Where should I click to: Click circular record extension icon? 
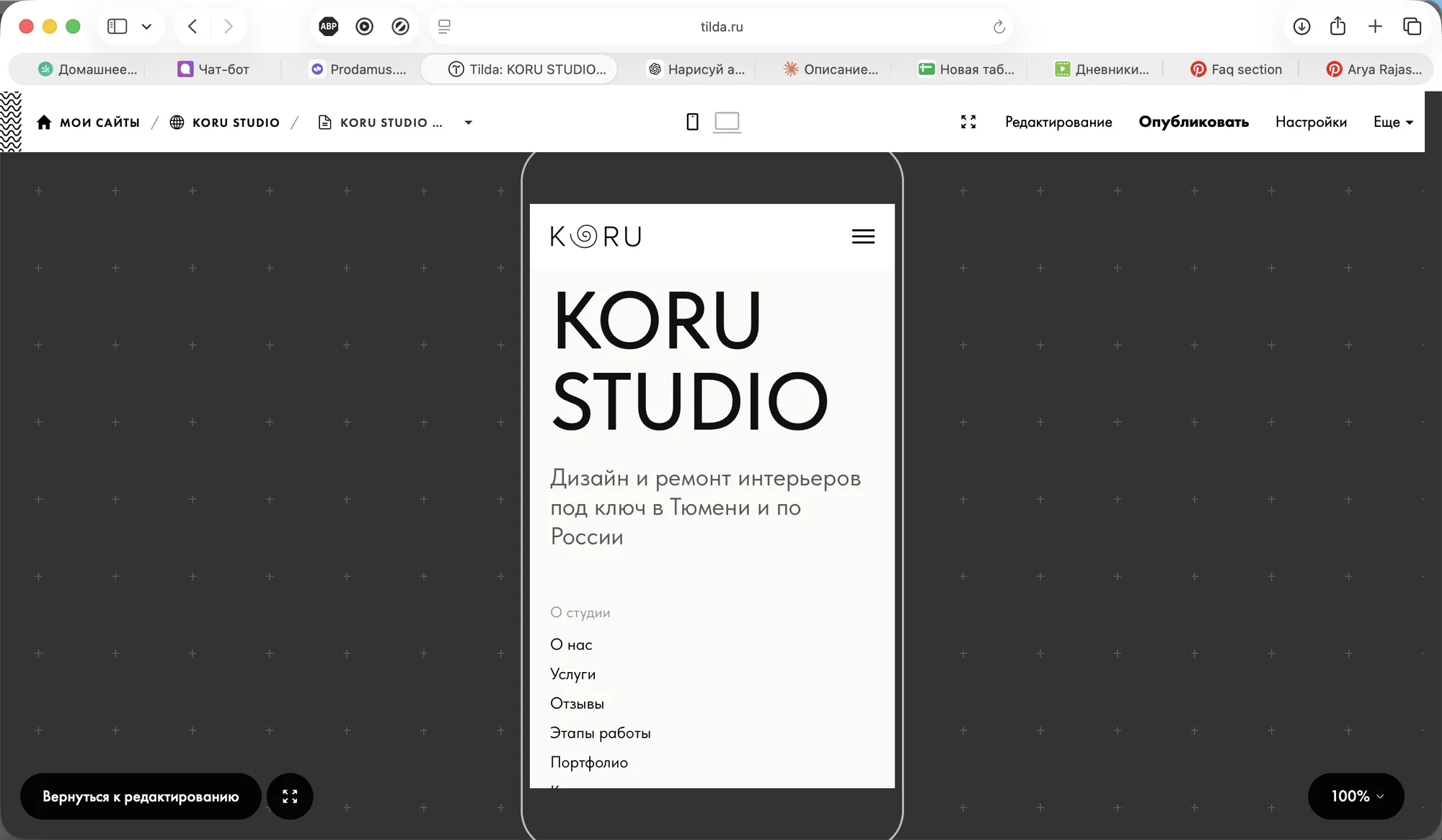(365, 27)
